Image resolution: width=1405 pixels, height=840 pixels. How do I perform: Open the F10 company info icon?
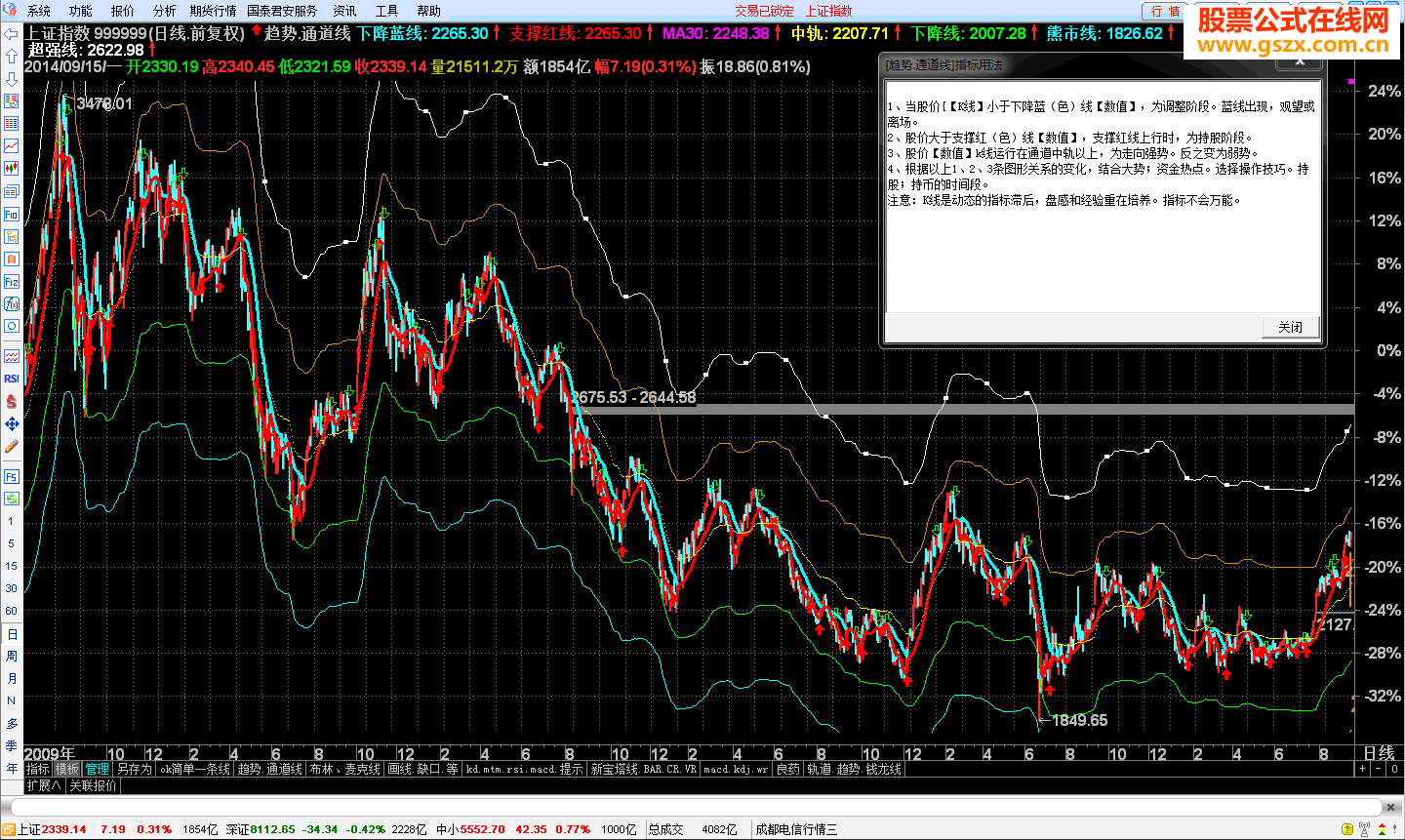click(x=12, y=214)
